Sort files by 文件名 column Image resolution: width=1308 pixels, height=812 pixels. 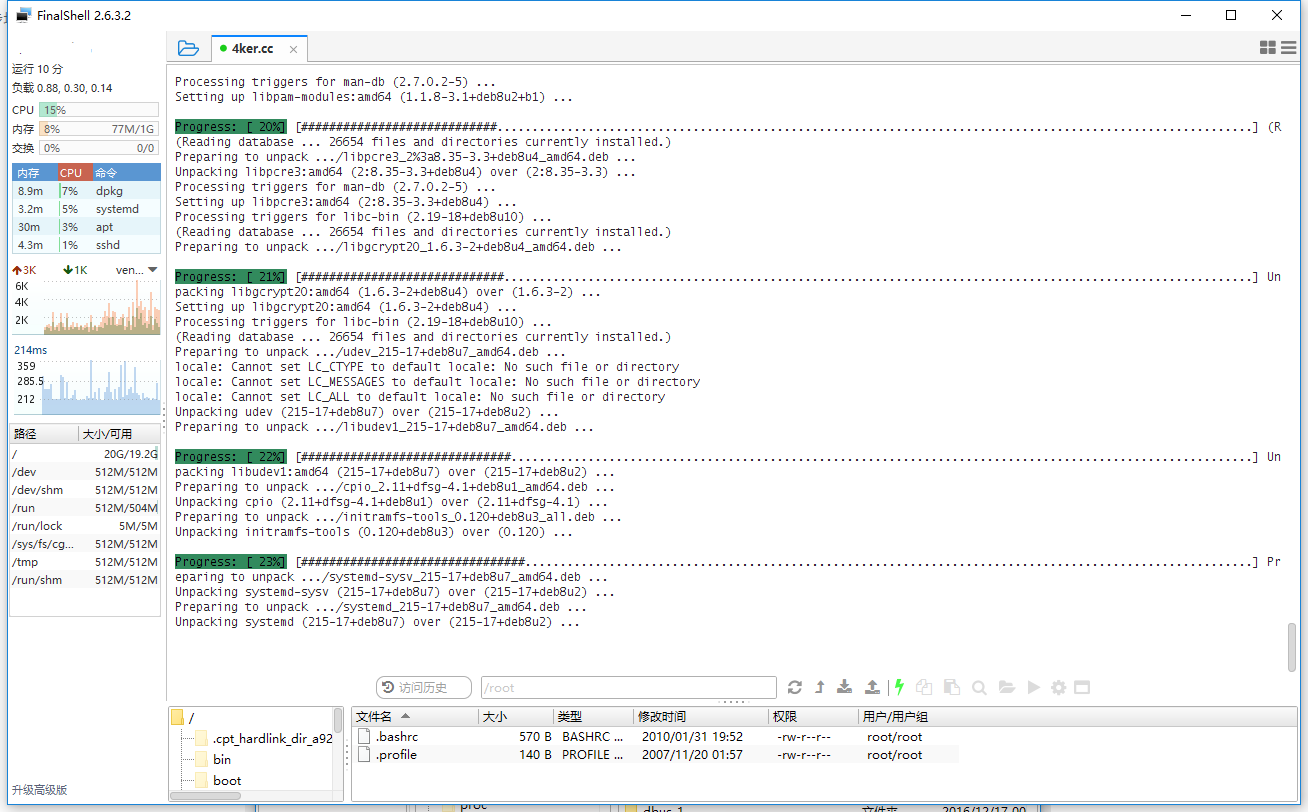[x=415, y=716]
